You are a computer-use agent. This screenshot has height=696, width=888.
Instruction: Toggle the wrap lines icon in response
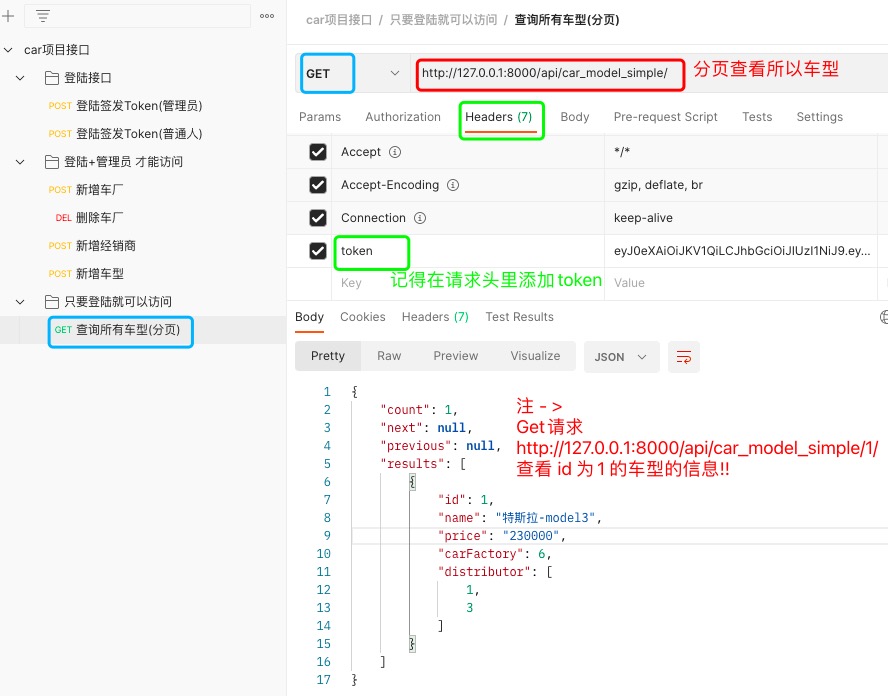(x=684, y=356)
